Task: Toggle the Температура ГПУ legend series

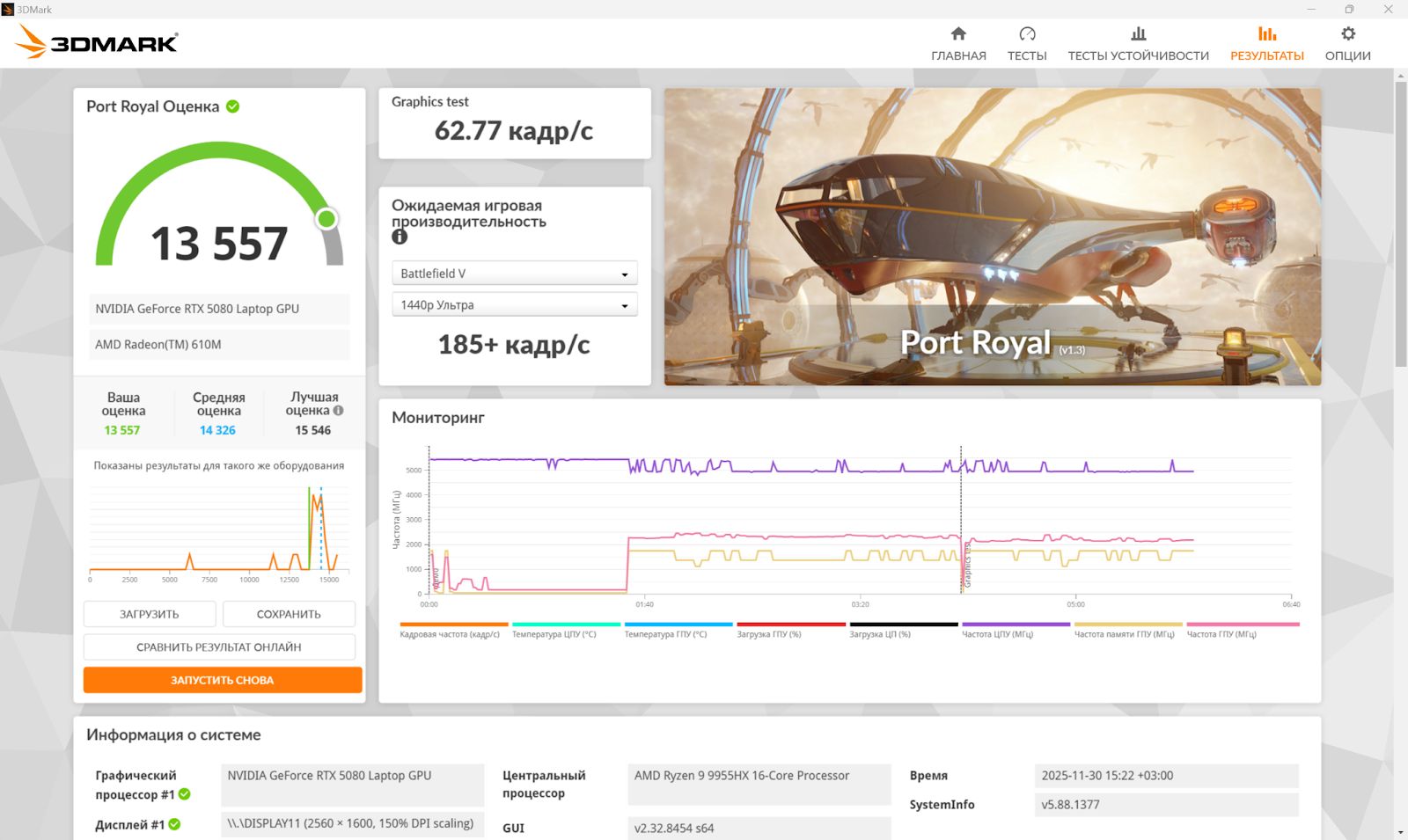Action: (x=678, y=630)
